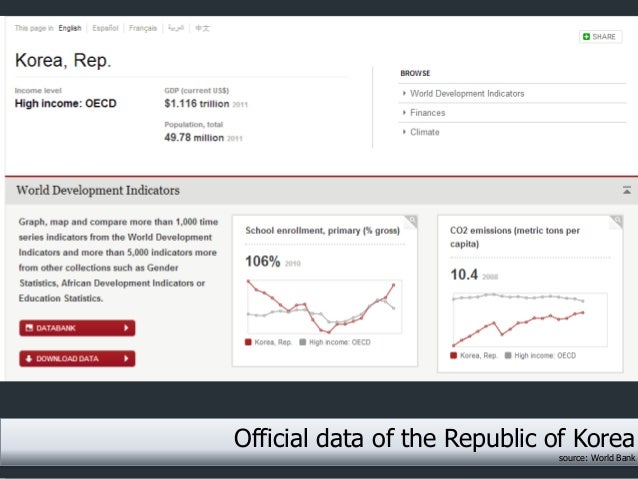Image resolution: width=638 pixels, height=479 pixels.
Task: Click the Korea, Rep. page heading
Action: (x=63, y=61)
